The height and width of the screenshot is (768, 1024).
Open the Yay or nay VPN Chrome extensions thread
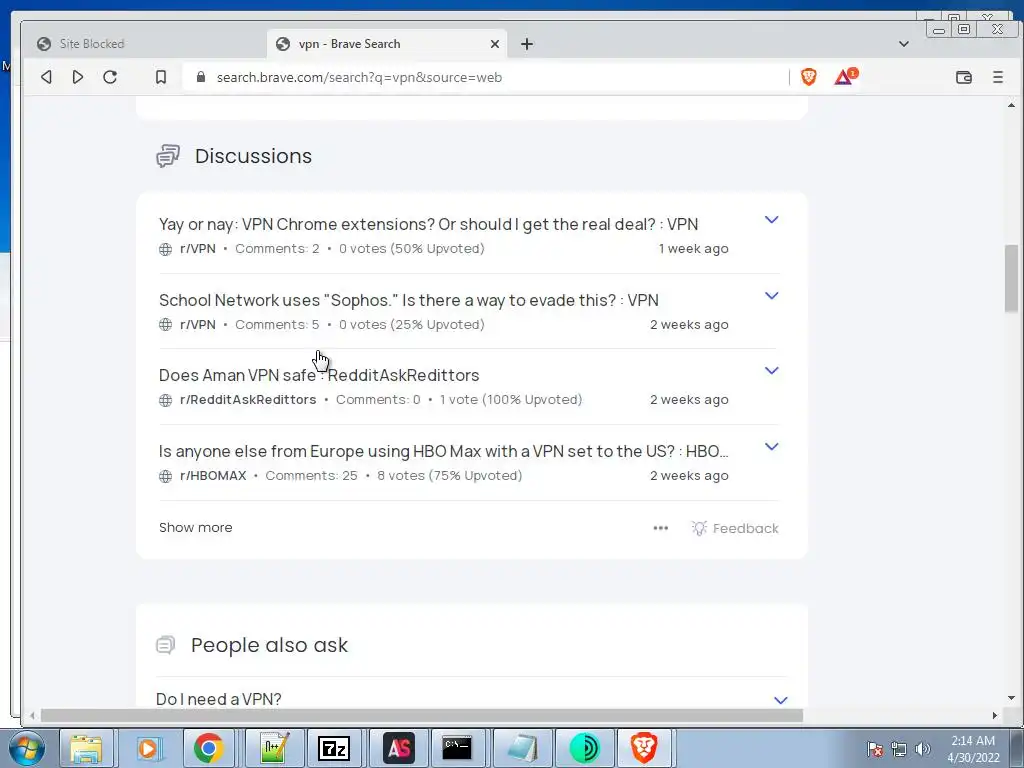pyautogui.click(x=428, y=224)
